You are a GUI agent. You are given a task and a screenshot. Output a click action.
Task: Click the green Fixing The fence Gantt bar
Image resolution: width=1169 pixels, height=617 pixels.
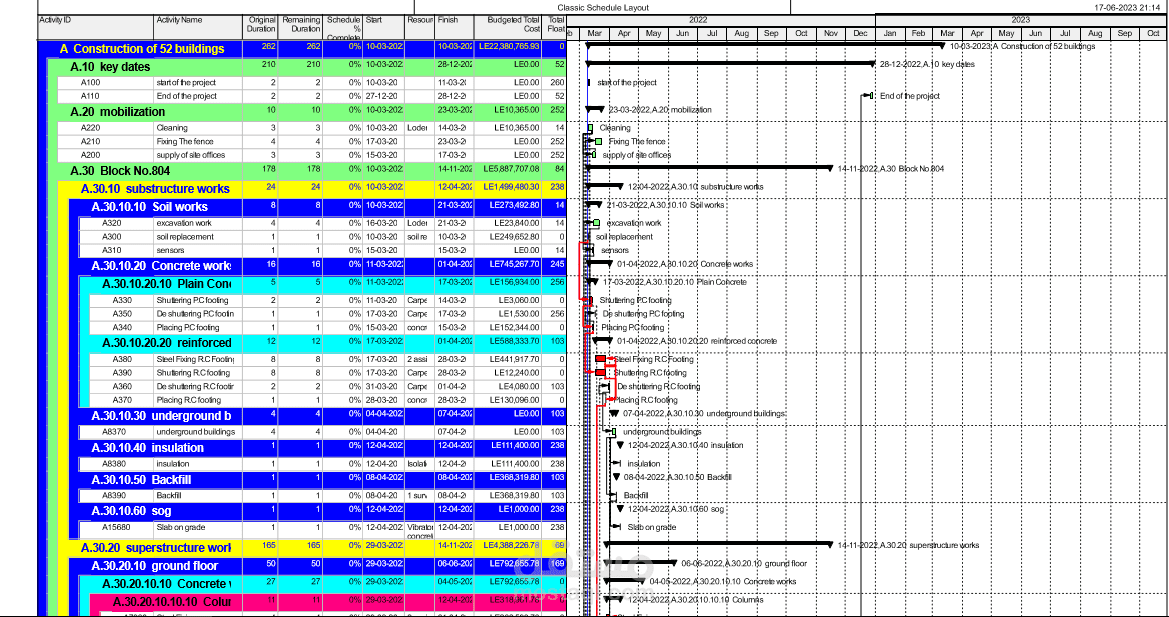[598, 142]
